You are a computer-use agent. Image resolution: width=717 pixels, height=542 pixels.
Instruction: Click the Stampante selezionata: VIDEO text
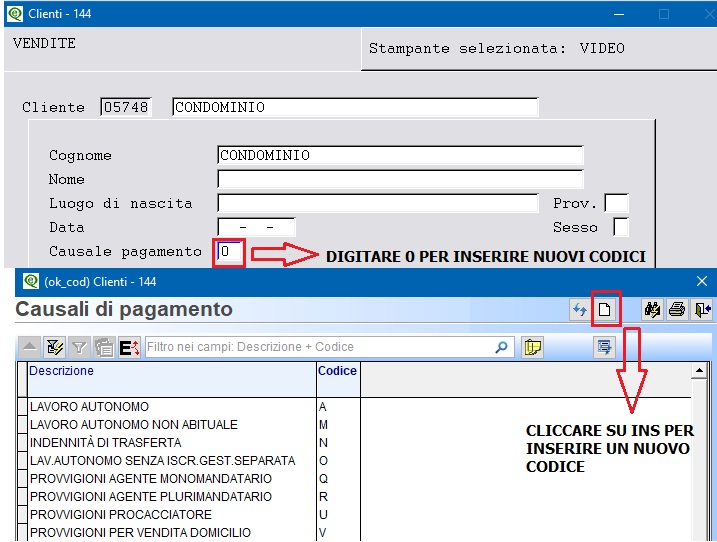click(497, 48)
